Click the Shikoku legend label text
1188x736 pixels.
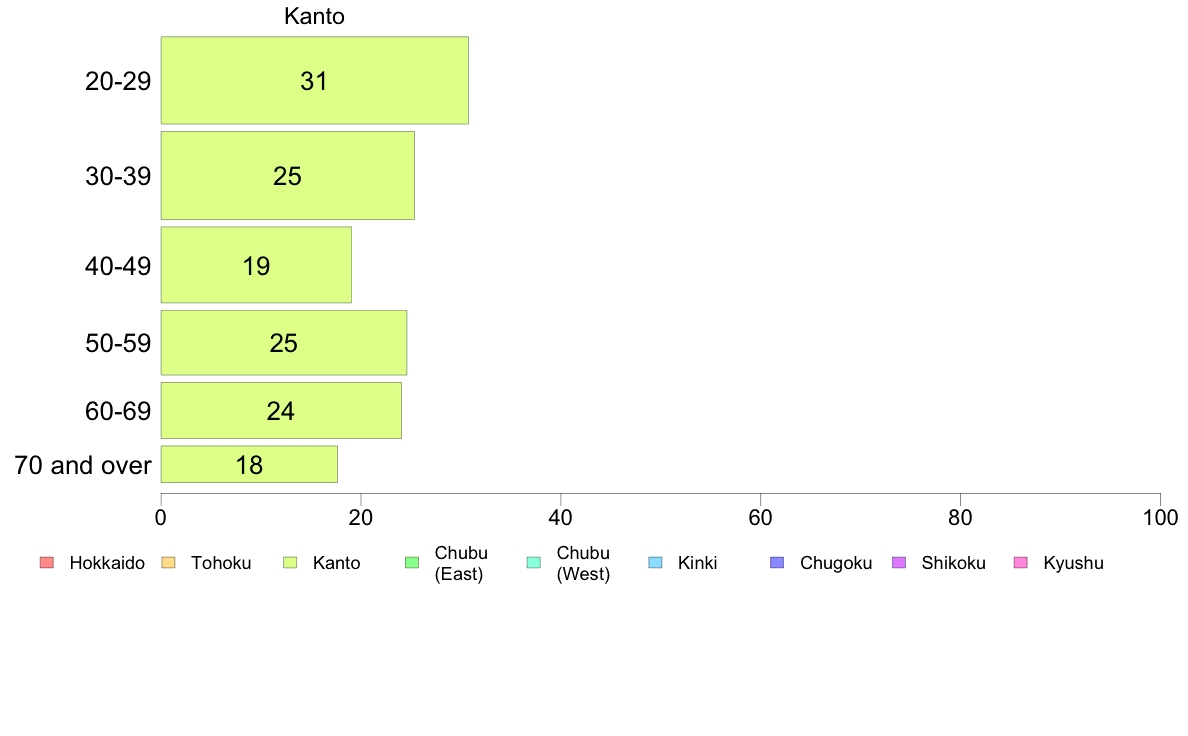click(x=953, y=563)
